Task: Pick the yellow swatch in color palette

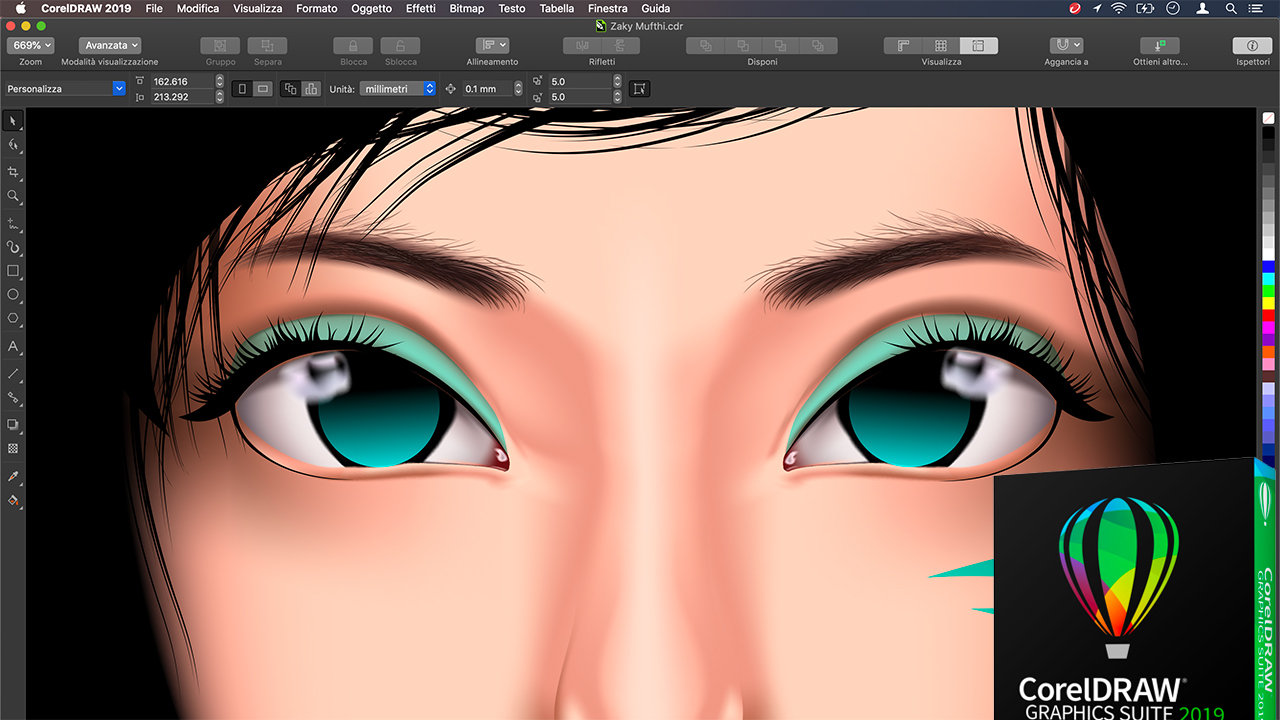Action: pyautogui.click(x=1268, y=303)
